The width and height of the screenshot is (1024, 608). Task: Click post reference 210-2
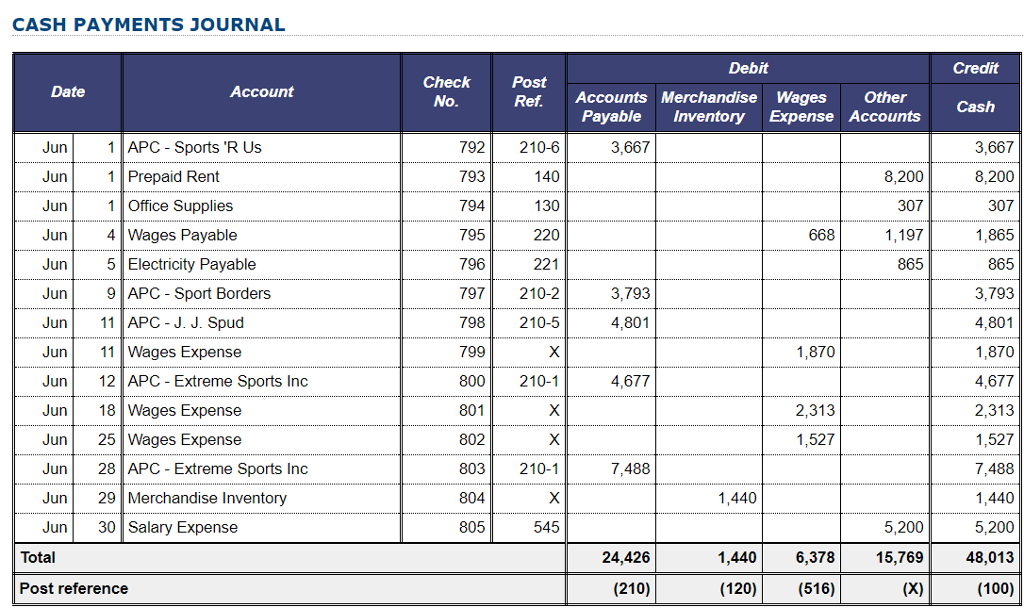(539, 294)
